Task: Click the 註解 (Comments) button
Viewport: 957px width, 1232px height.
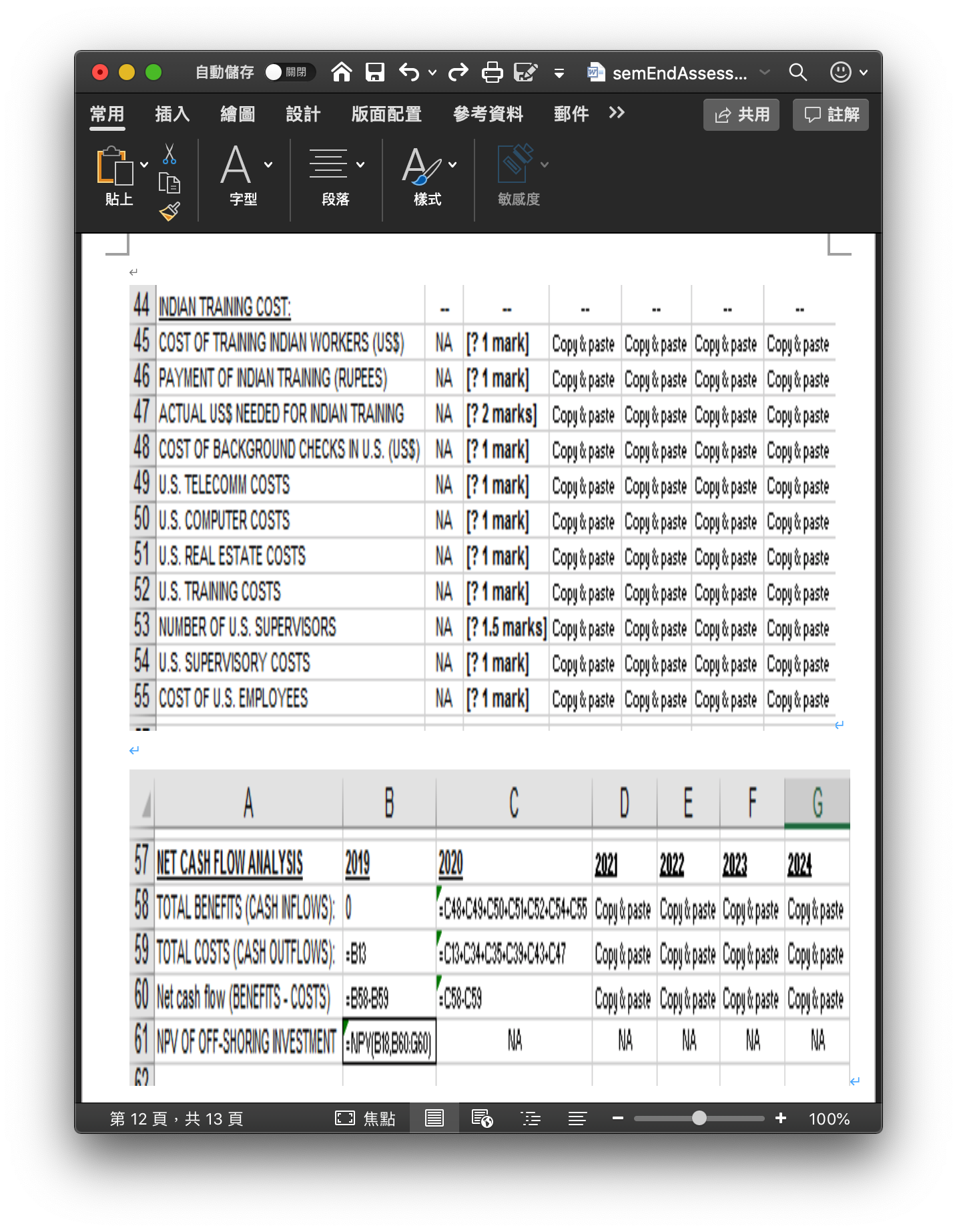Action: 831,115
